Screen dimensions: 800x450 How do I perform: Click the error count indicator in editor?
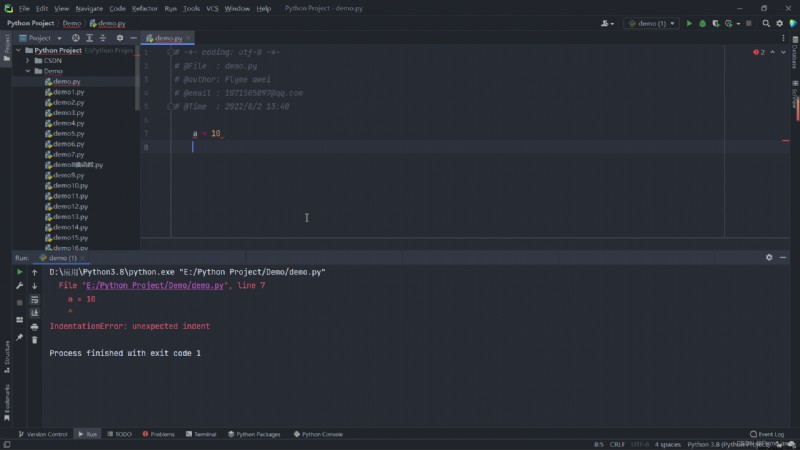click(759, 52)
